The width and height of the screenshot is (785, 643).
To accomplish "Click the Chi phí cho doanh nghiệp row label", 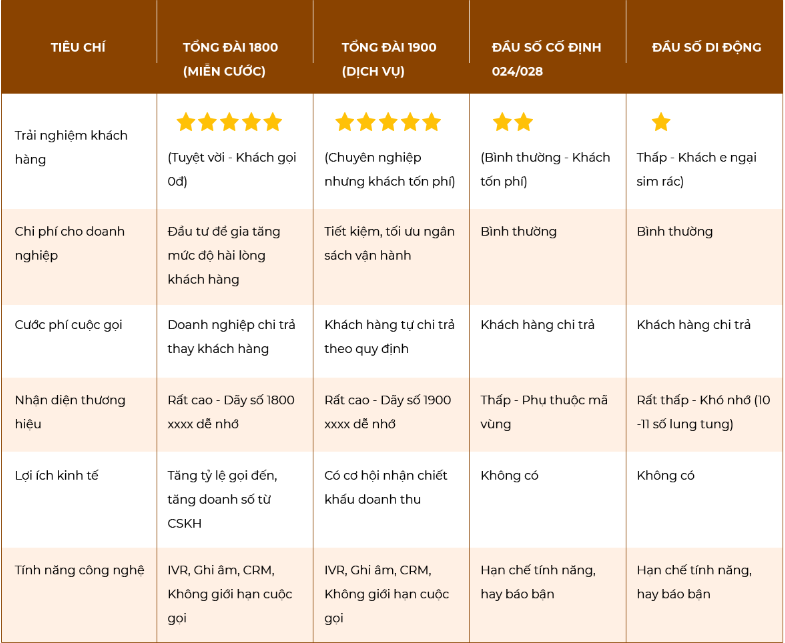I will pyautogui.click(x=70, y=243).
